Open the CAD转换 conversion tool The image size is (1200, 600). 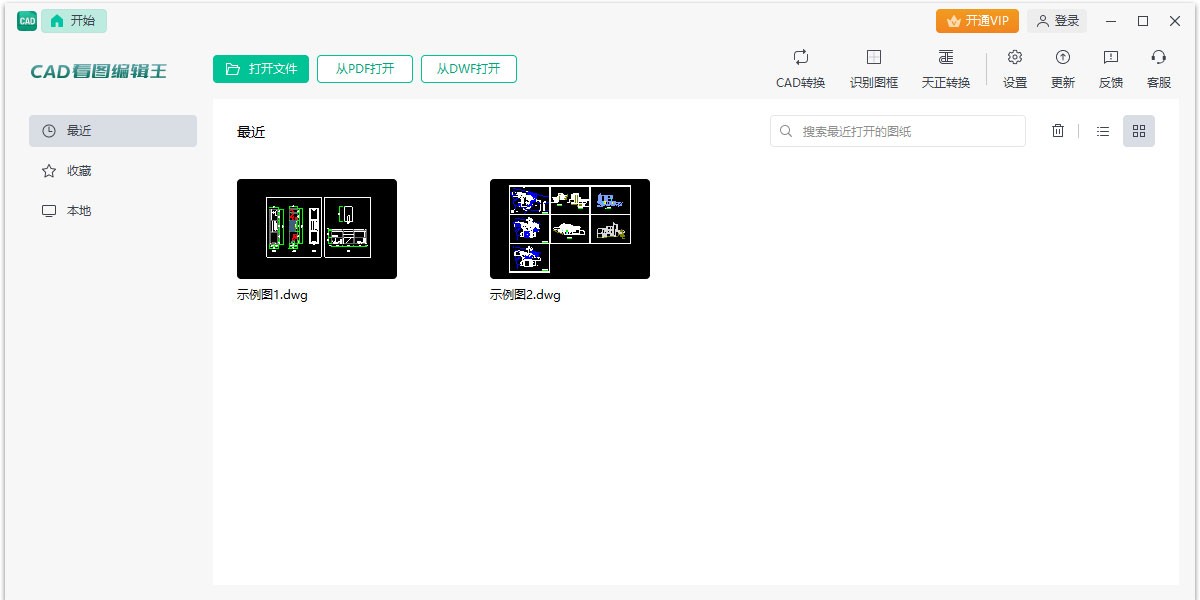coord(801,69)
